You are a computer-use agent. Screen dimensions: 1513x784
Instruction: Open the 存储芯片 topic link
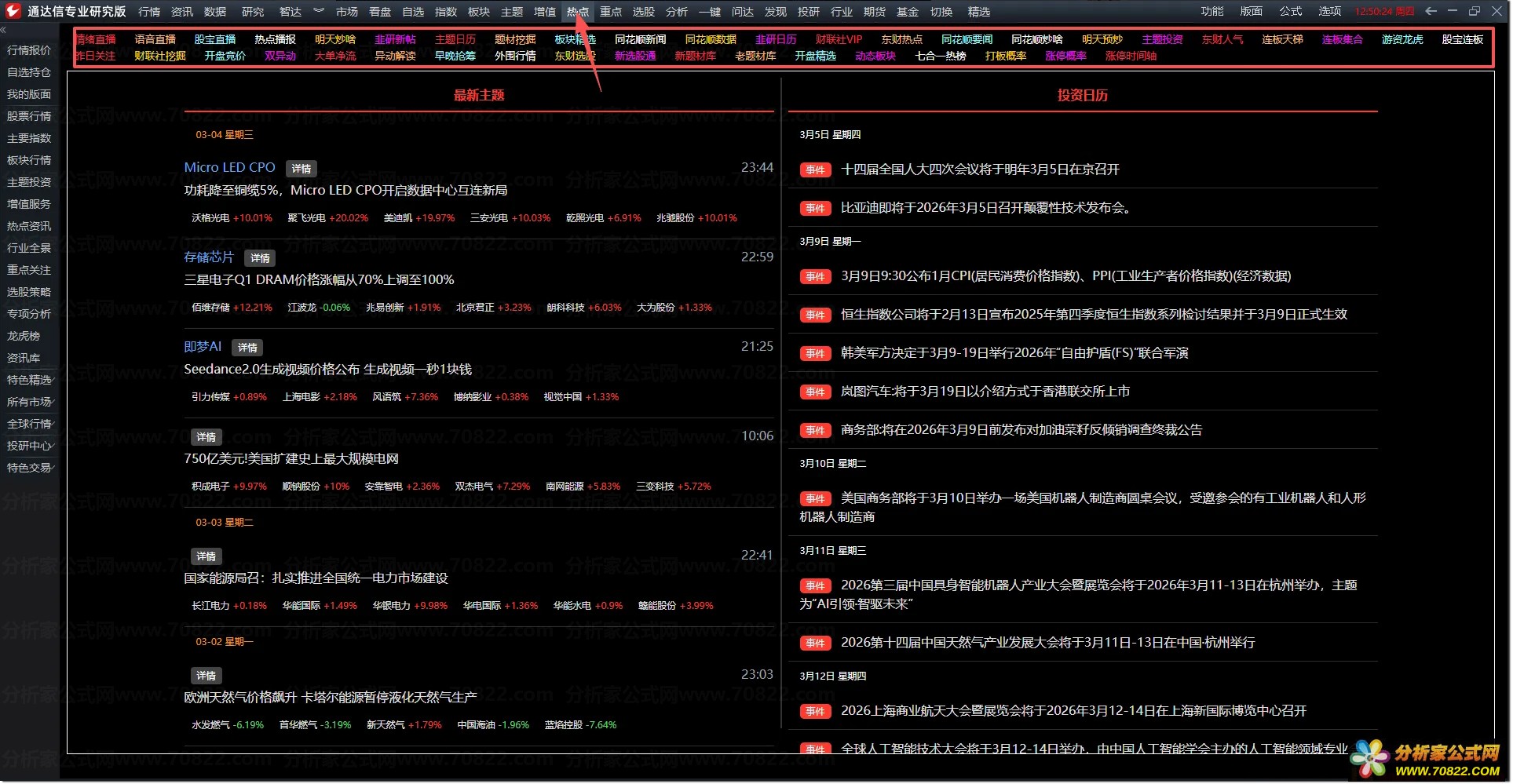[209, 257]
